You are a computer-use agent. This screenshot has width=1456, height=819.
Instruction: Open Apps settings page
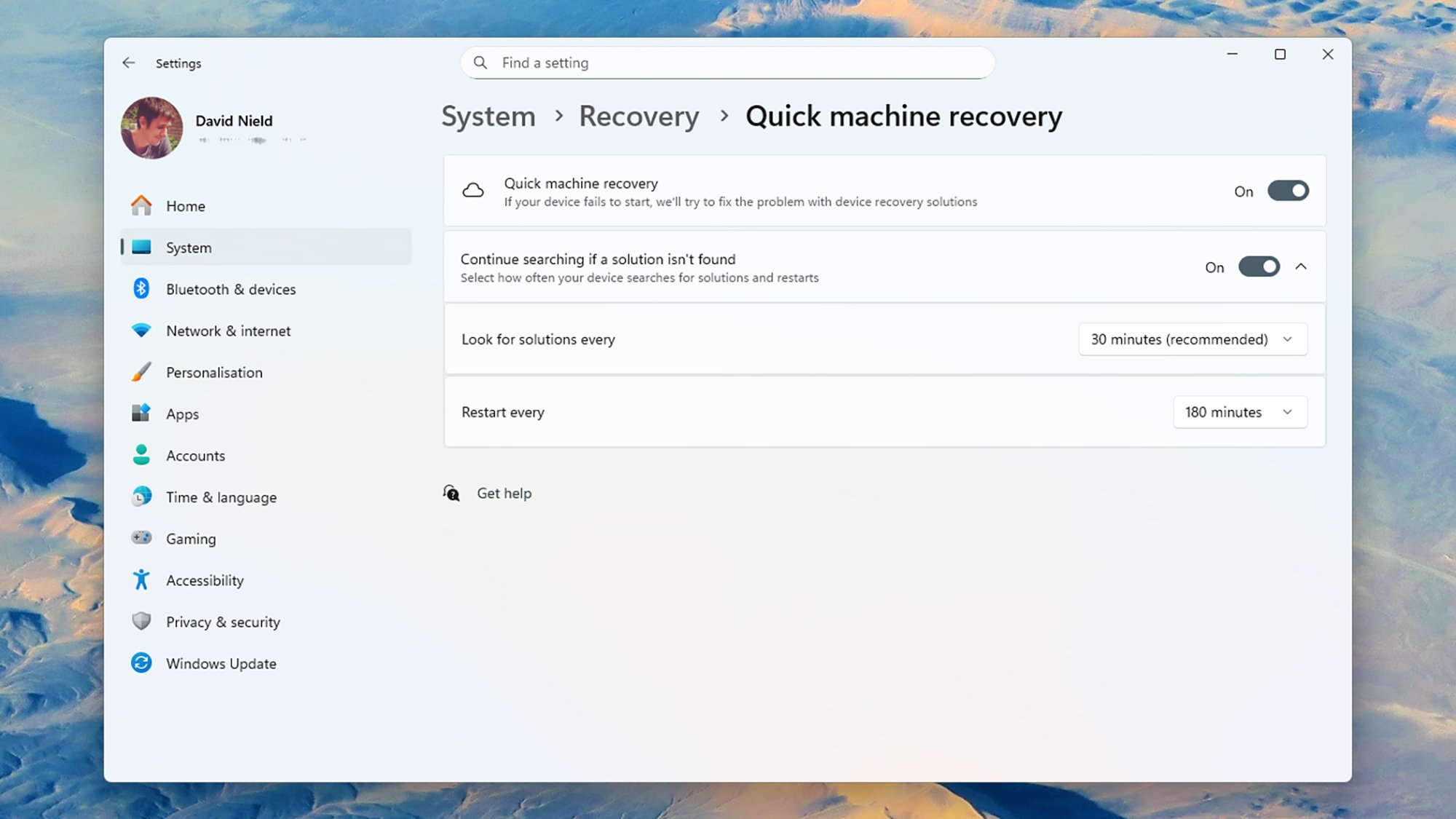266,414
